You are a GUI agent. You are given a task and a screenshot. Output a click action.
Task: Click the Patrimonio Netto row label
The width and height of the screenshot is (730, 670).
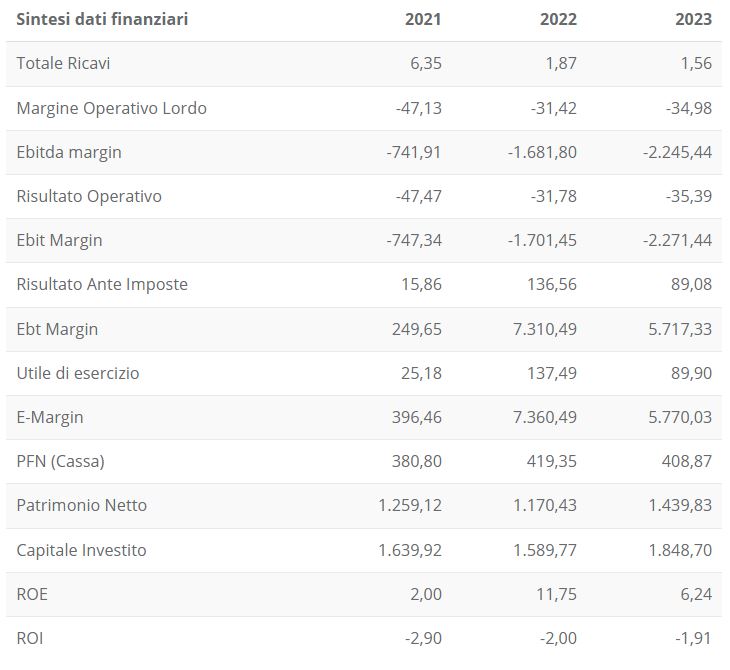click(x=82, y=505)
